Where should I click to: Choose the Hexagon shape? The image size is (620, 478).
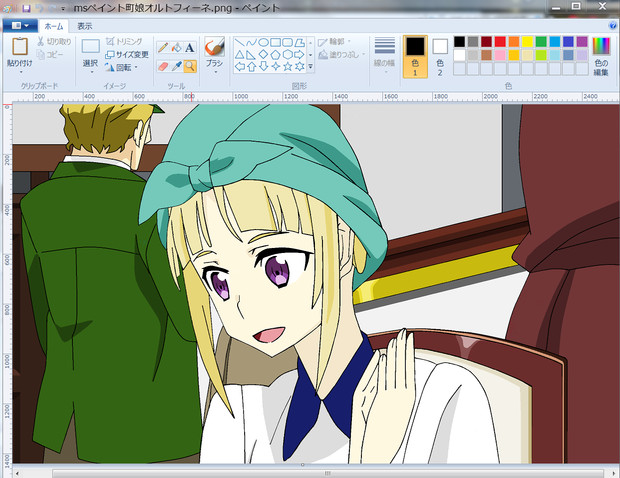(x=287, y=55)
